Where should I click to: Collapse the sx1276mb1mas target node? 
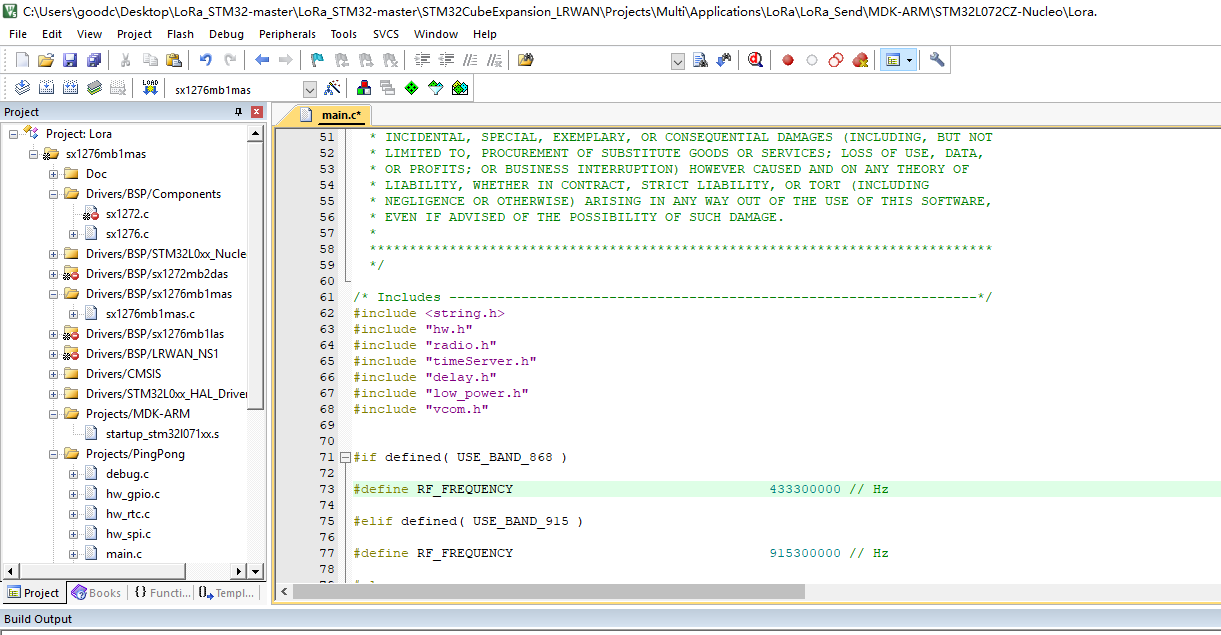pyautogui.click(x=34, y=154)
